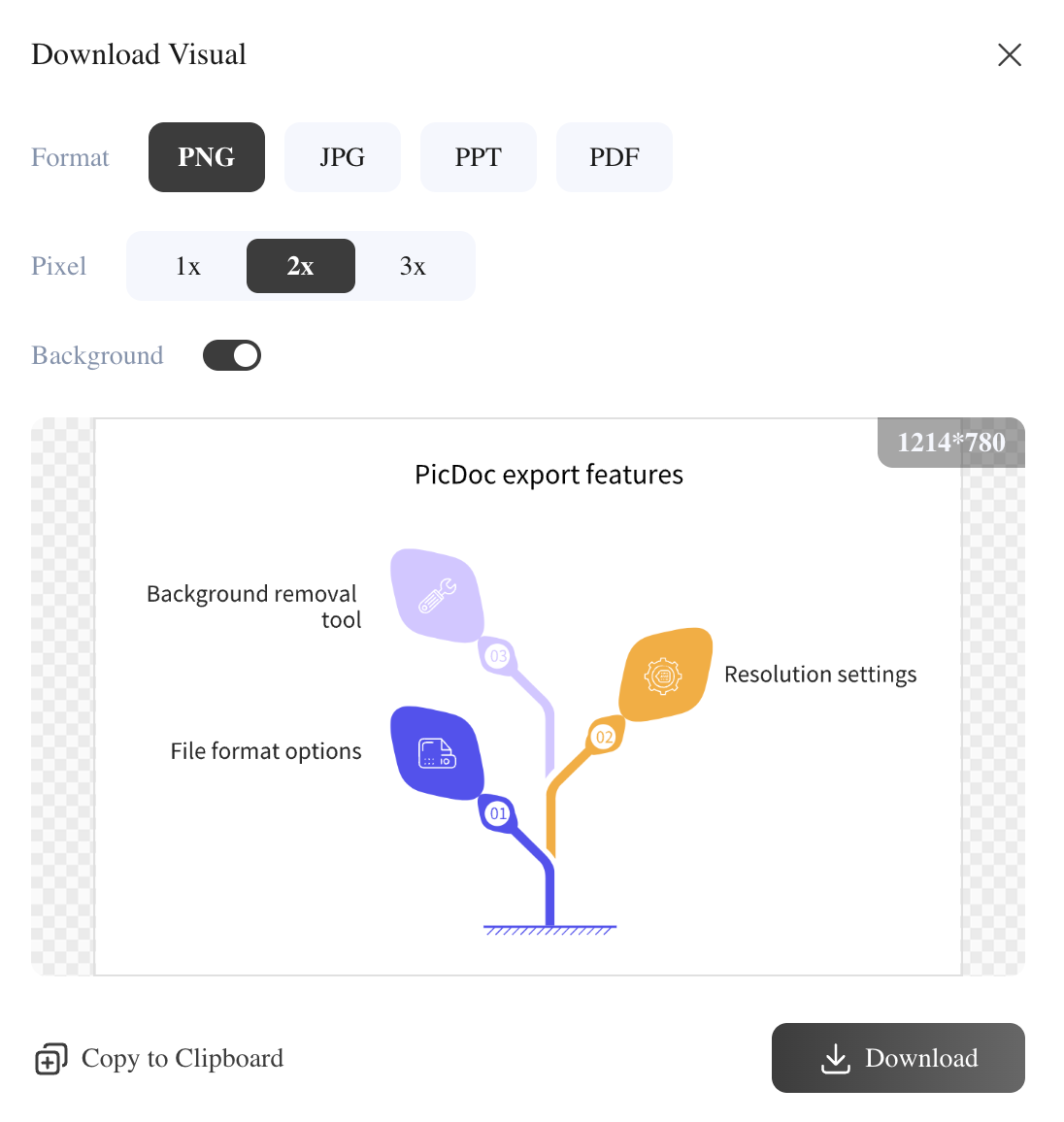Pick the PNG format button

tap(207, 157)
